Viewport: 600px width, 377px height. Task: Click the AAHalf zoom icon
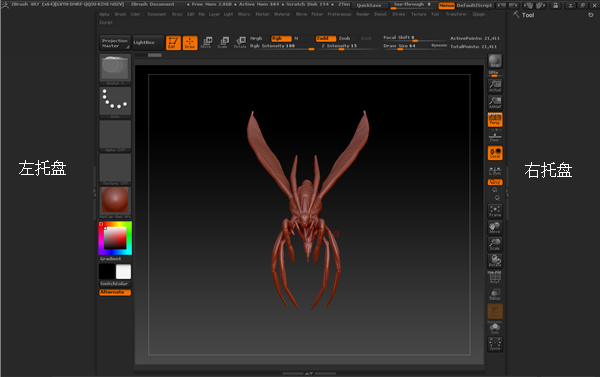[x=495, y=103]
